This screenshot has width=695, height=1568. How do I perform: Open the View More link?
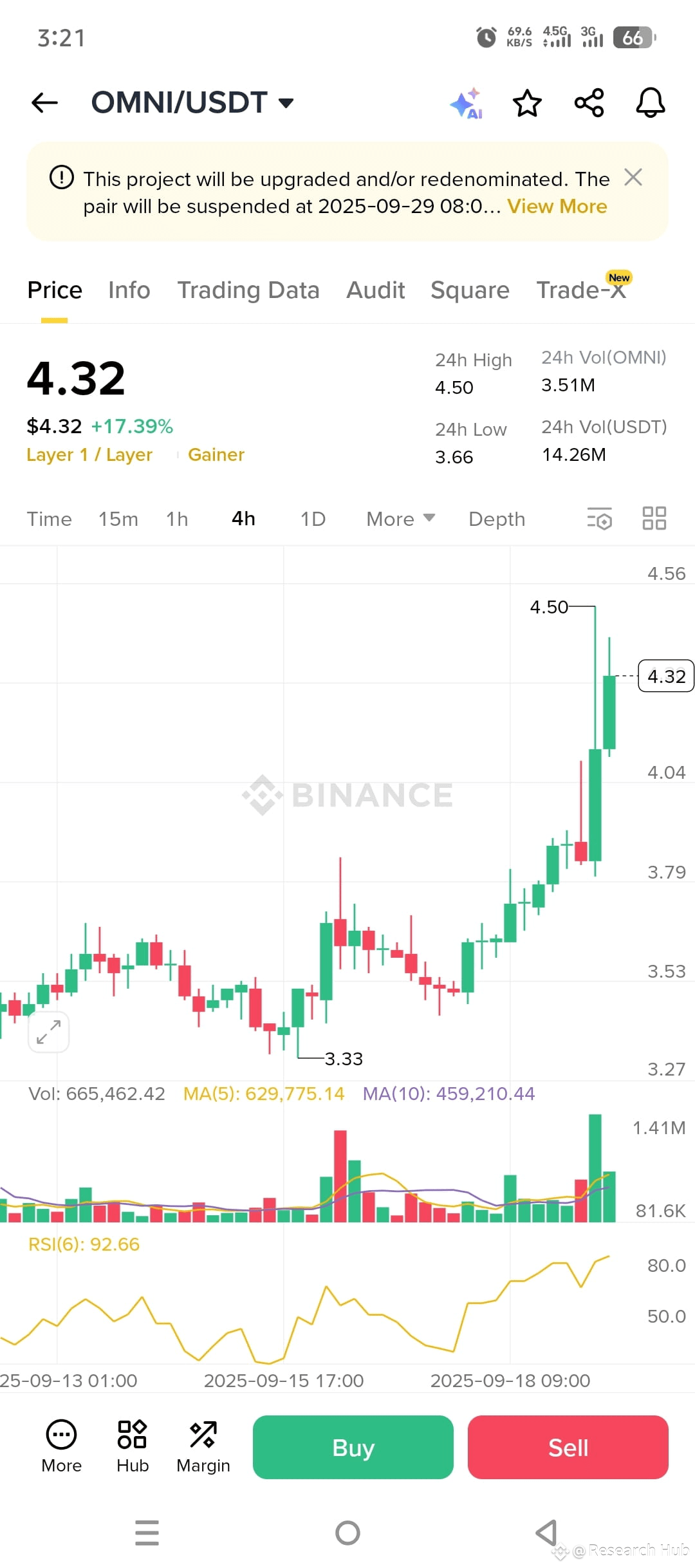[557, 207]
